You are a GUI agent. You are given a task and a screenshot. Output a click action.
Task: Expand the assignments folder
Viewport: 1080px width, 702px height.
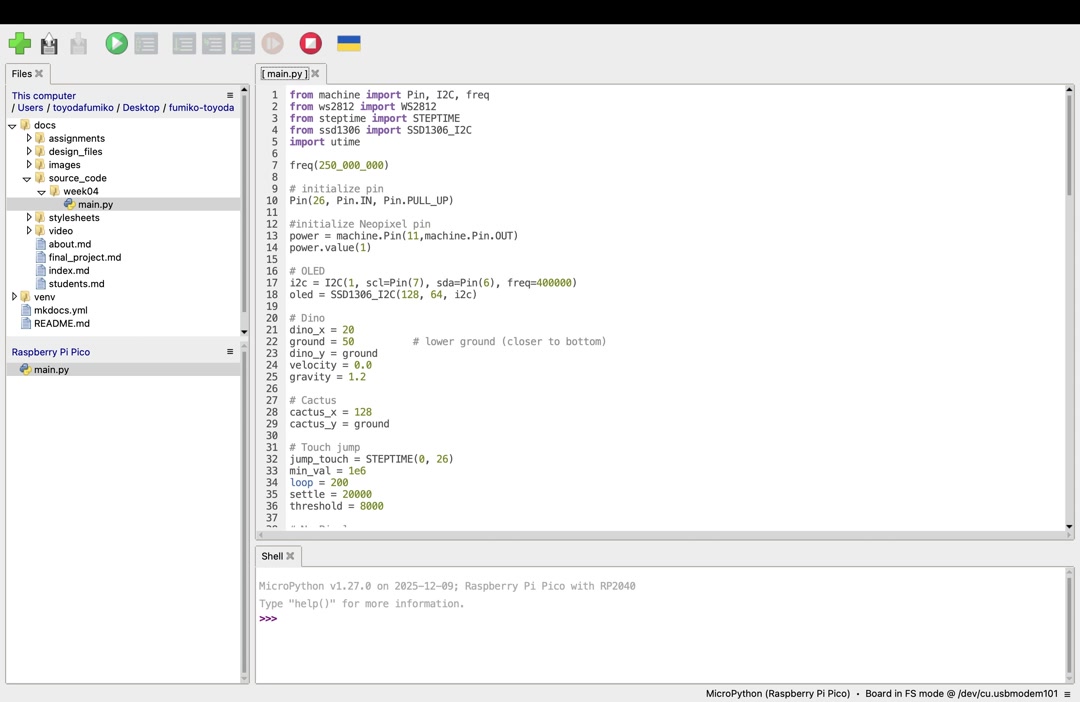pos(29,138)
